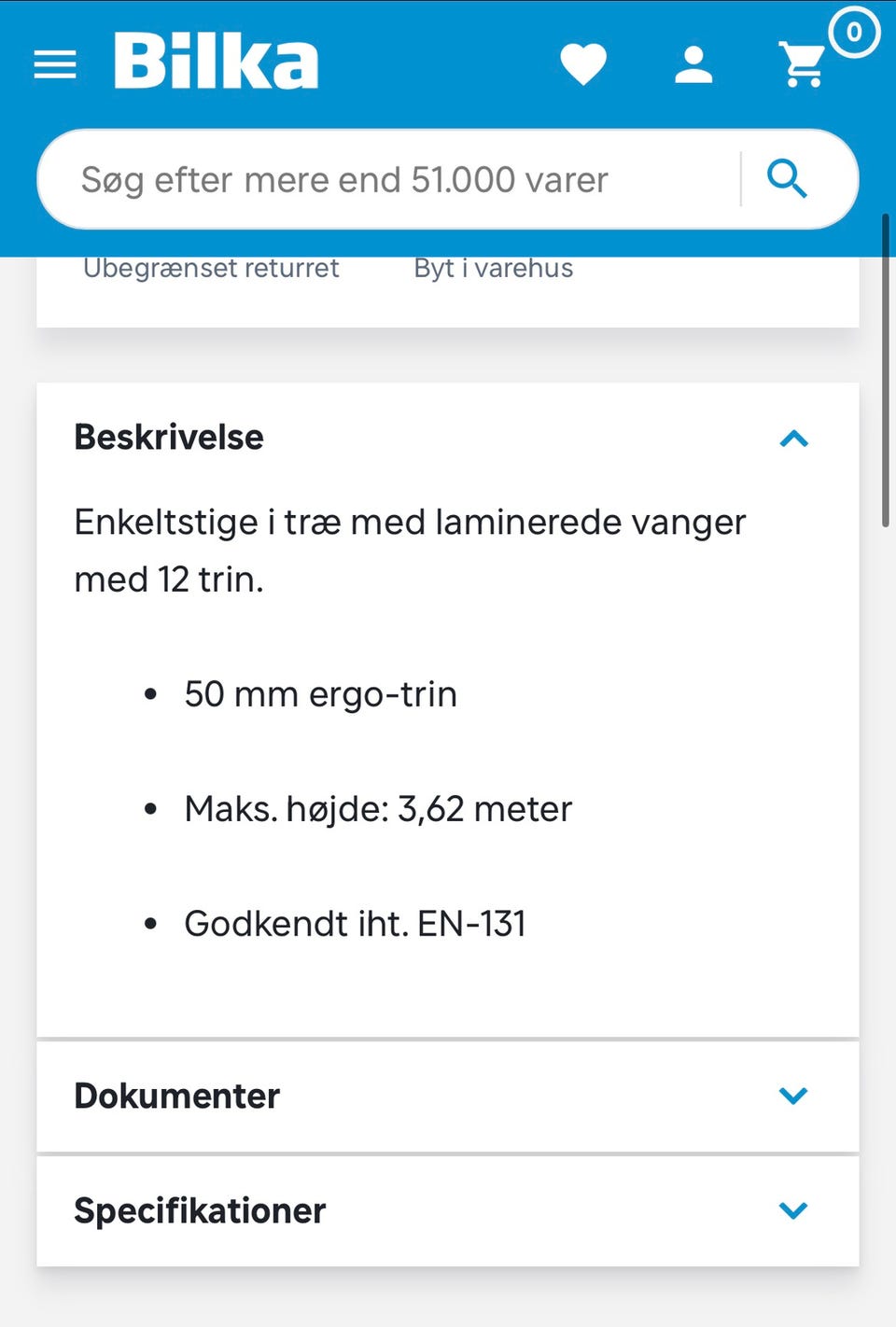Focus the 'Søg efter mere end 51.000 varer' field
896x1327 pixels.
click(x=392, y=179)
